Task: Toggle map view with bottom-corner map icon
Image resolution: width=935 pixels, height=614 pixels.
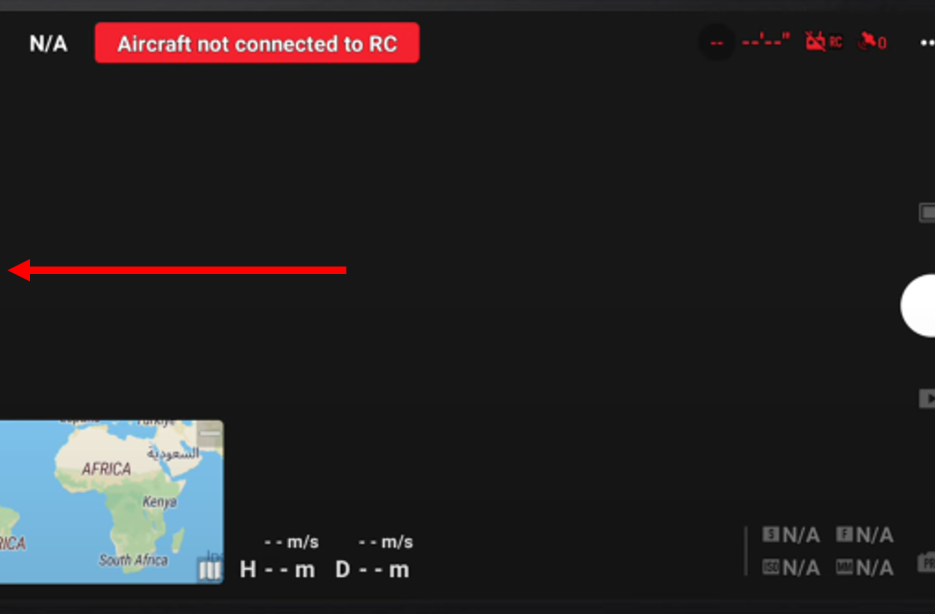Action: tap(209, 570)
